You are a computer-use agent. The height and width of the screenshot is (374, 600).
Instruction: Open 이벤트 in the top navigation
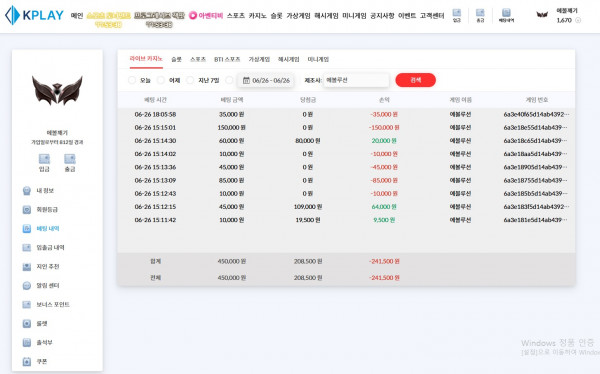[x=407, y=16]
